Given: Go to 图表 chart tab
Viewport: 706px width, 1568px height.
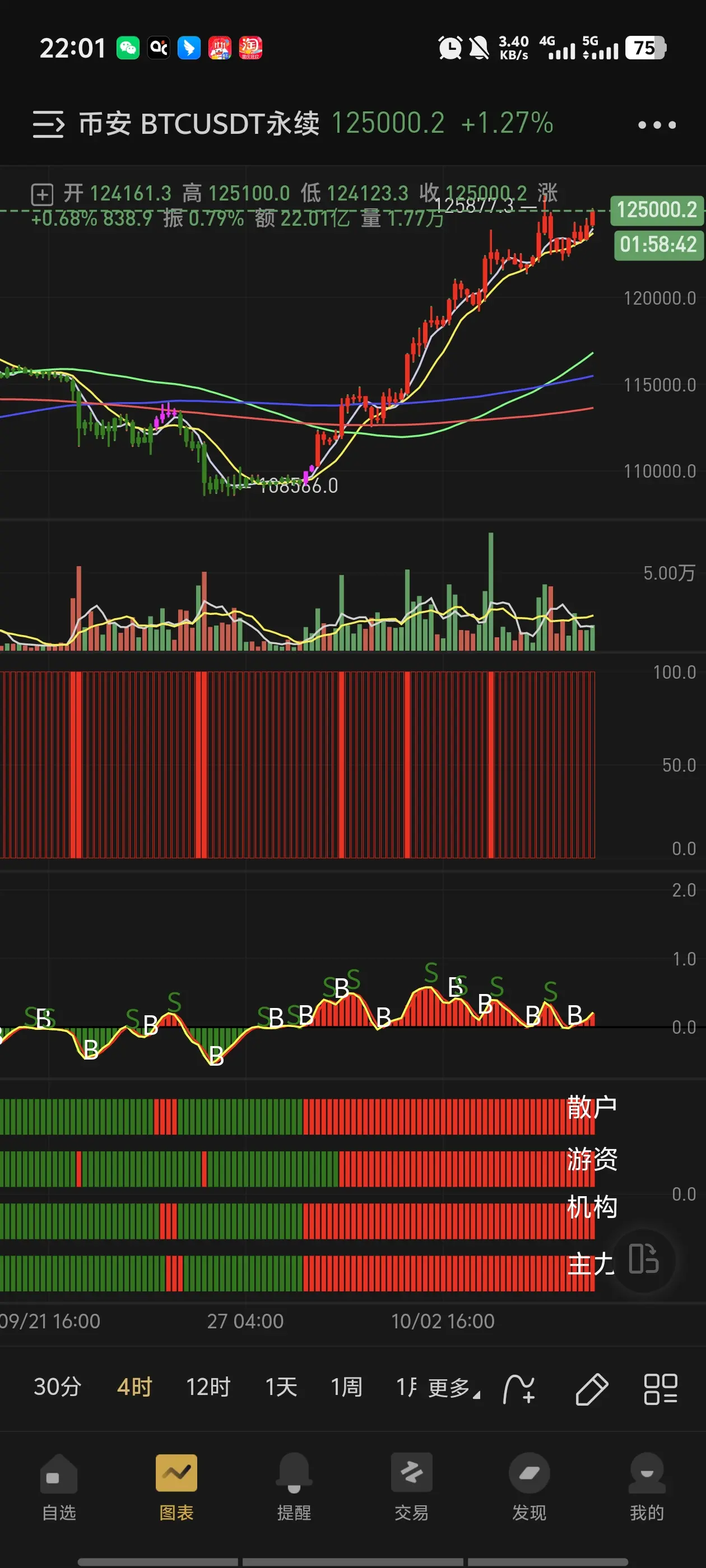Looking at the screenshot, I should pyautogui.click(x=176, y=1486).
